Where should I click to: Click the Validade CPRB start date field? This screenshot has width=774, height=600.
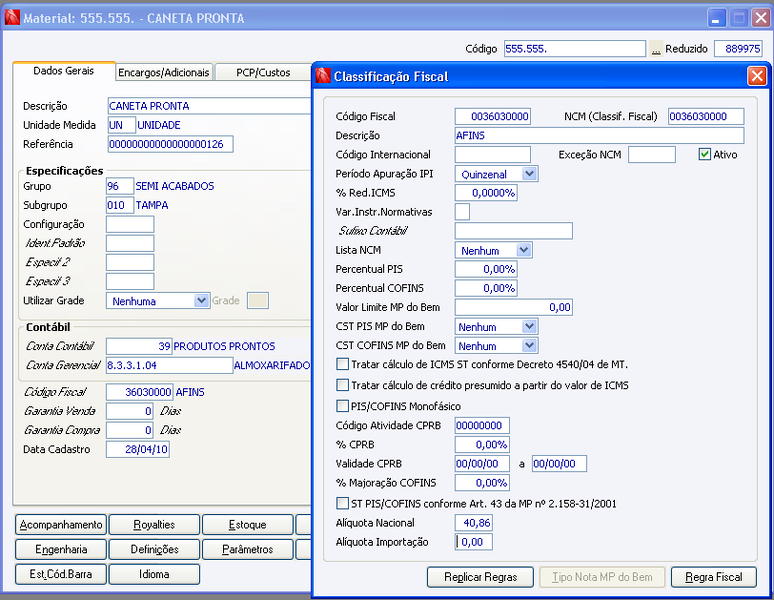482,464
